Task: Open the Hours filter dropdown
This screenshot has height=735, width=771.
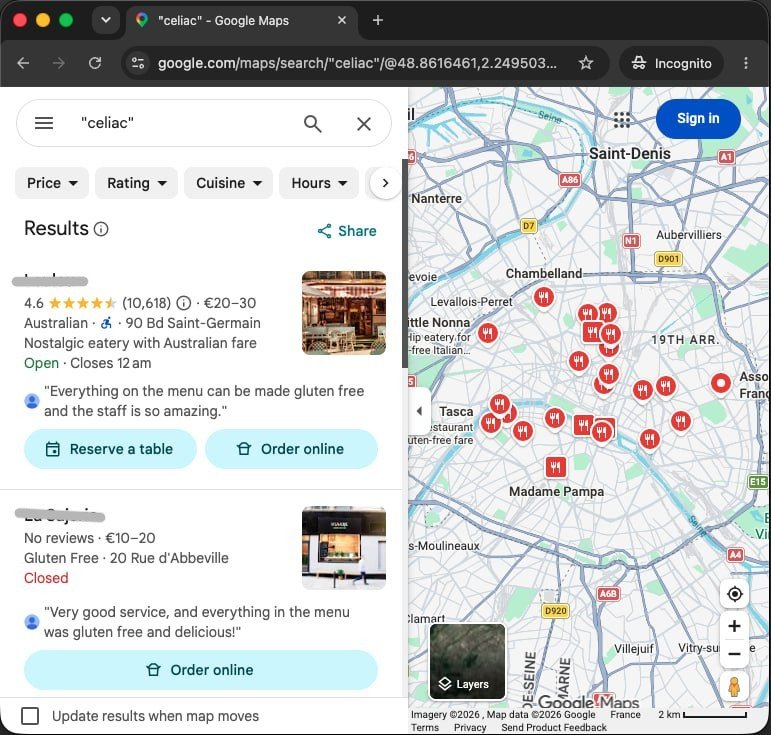Action: (x=319, y=183)
